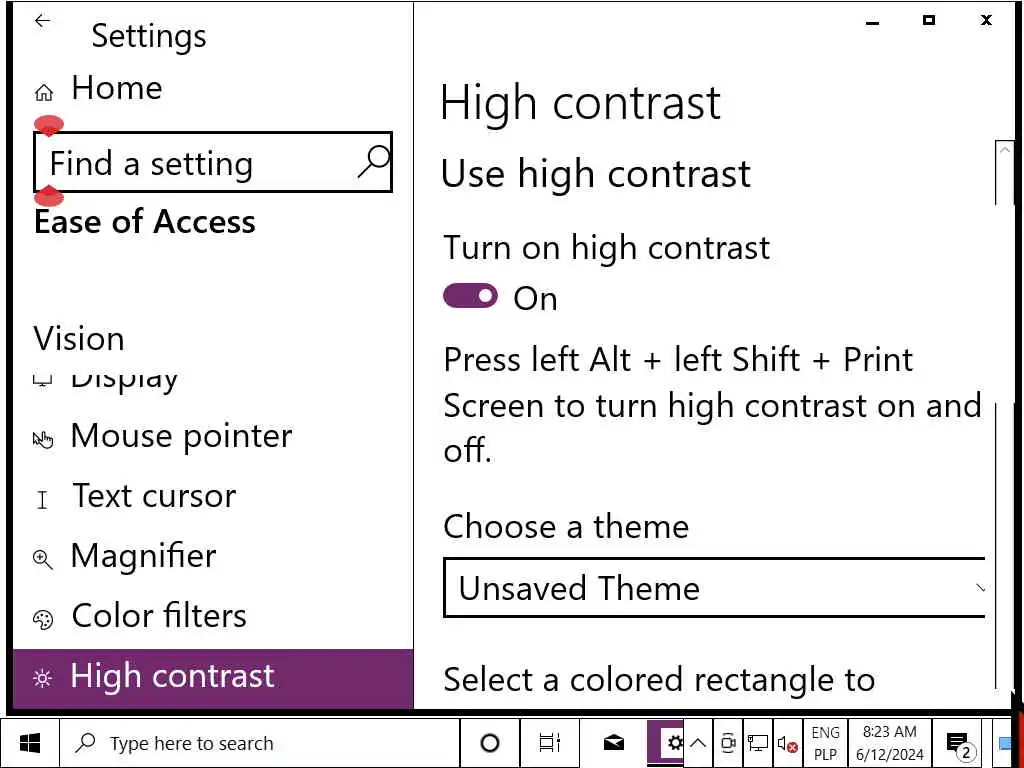Open Text cursor settings
This screenshot has width=1024, height=768.
[154, 497]
